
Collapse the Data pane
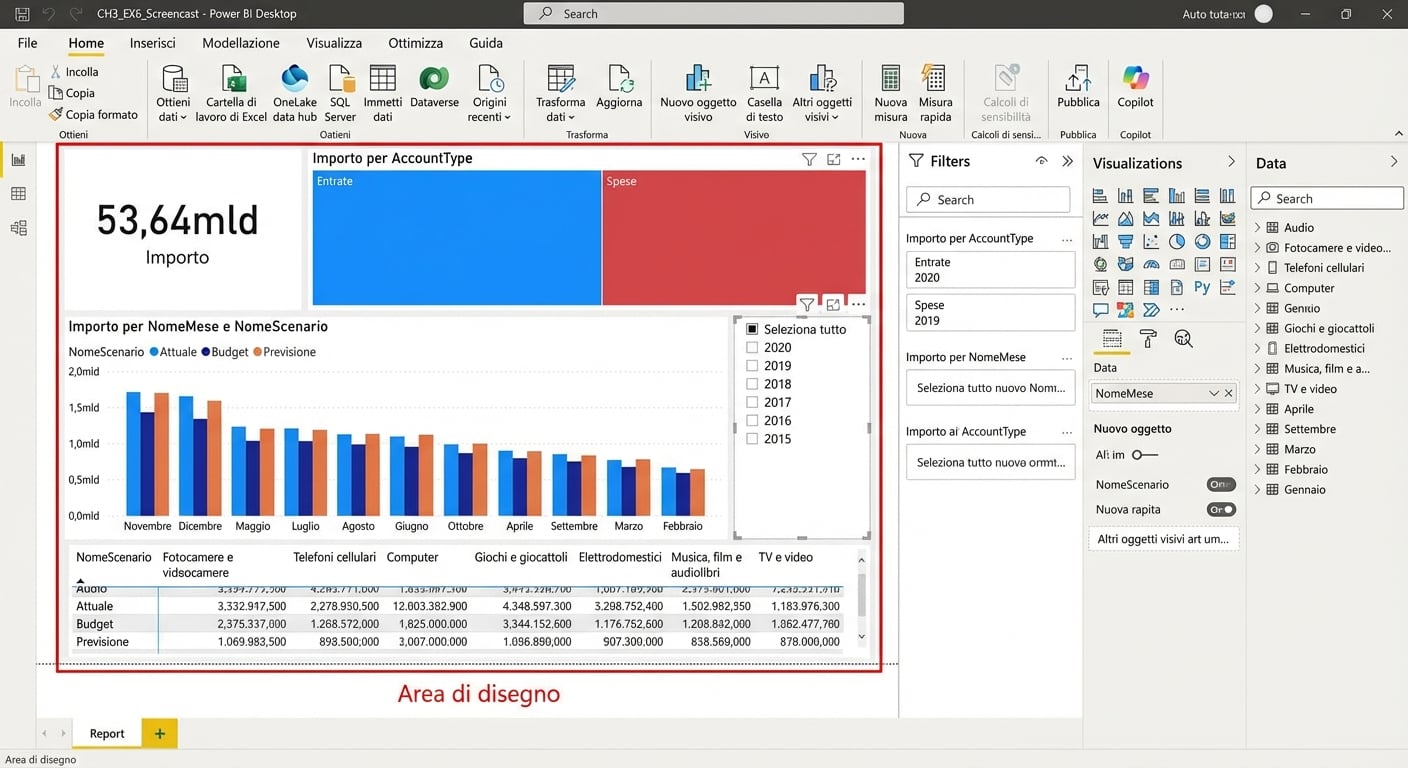click(1394, 162)
